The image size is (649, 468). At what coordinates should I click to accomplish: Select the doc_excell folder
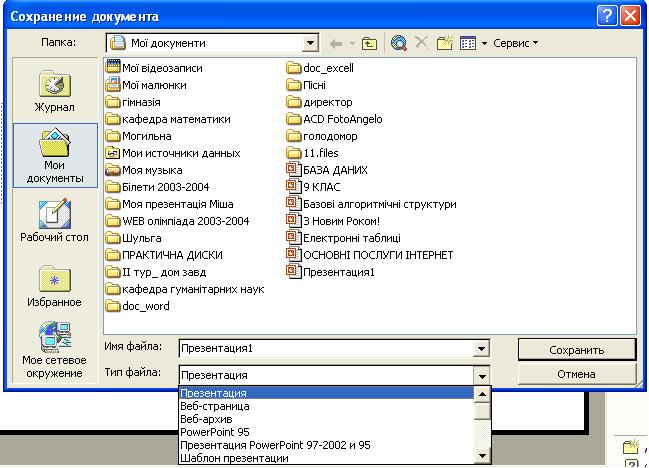tap(320, 68)
